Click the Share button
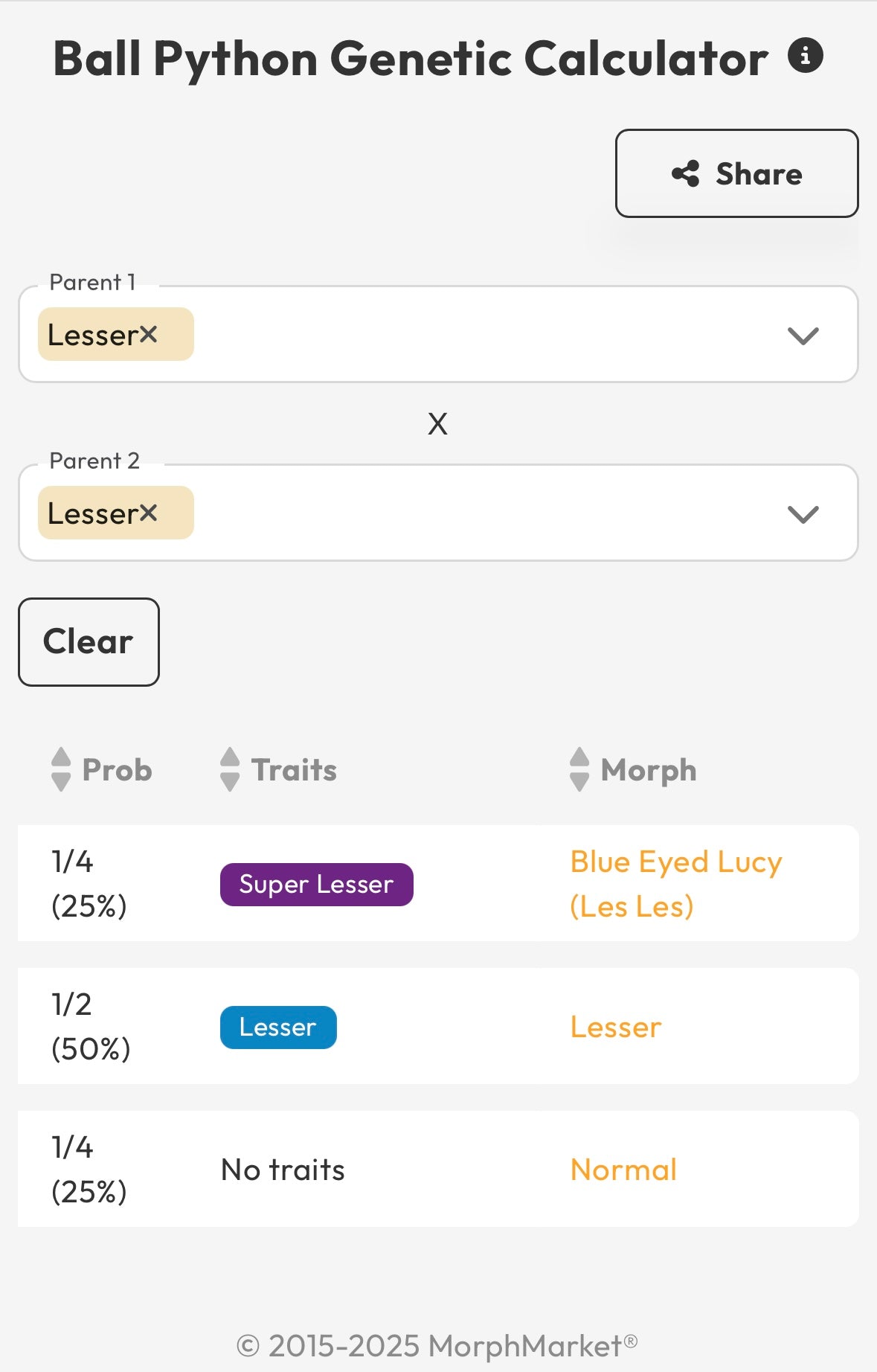Image resolution: width=877 pixels, height=1372 pixels. coord(737,173)
